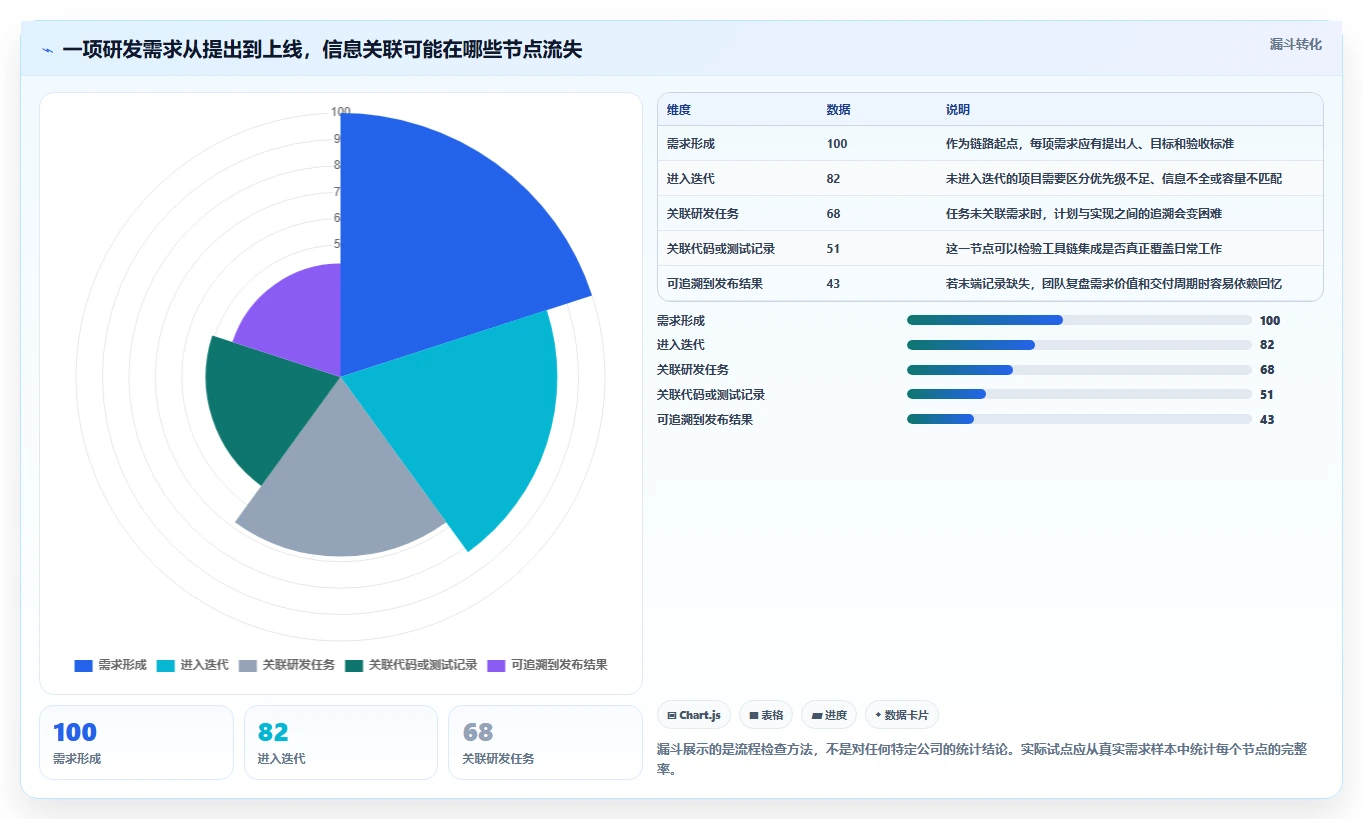Screen dimensions: 1363x819
Task: Click the 表格 tag chip
Action: (766, 715)
